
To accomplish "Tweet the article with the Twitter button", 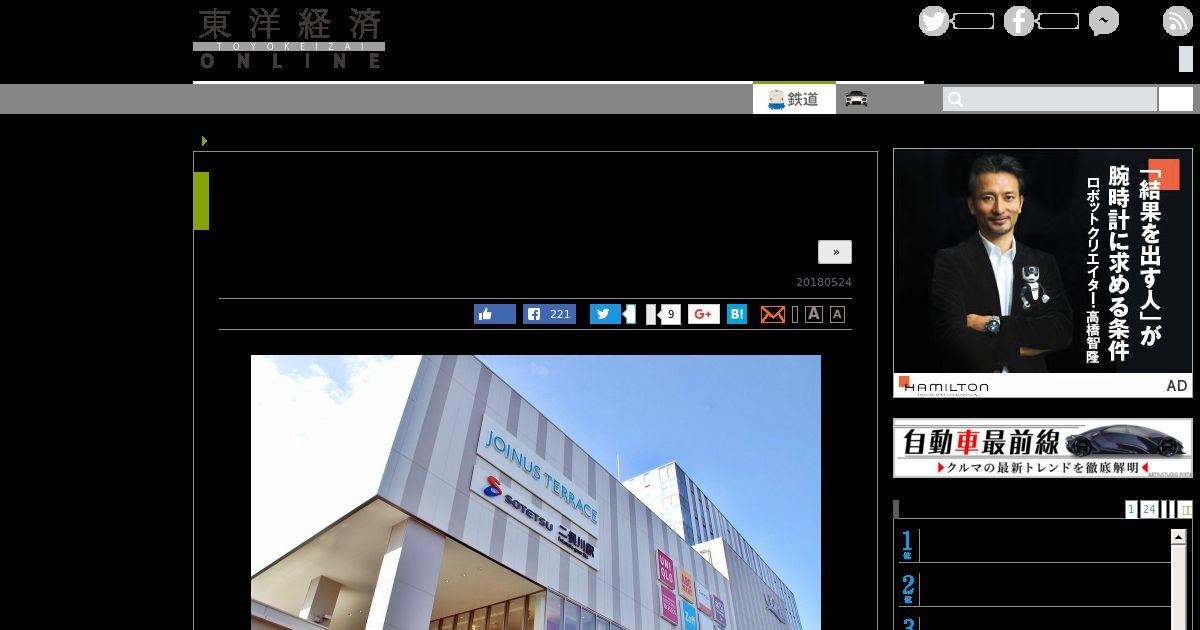I will click(605, 314).
